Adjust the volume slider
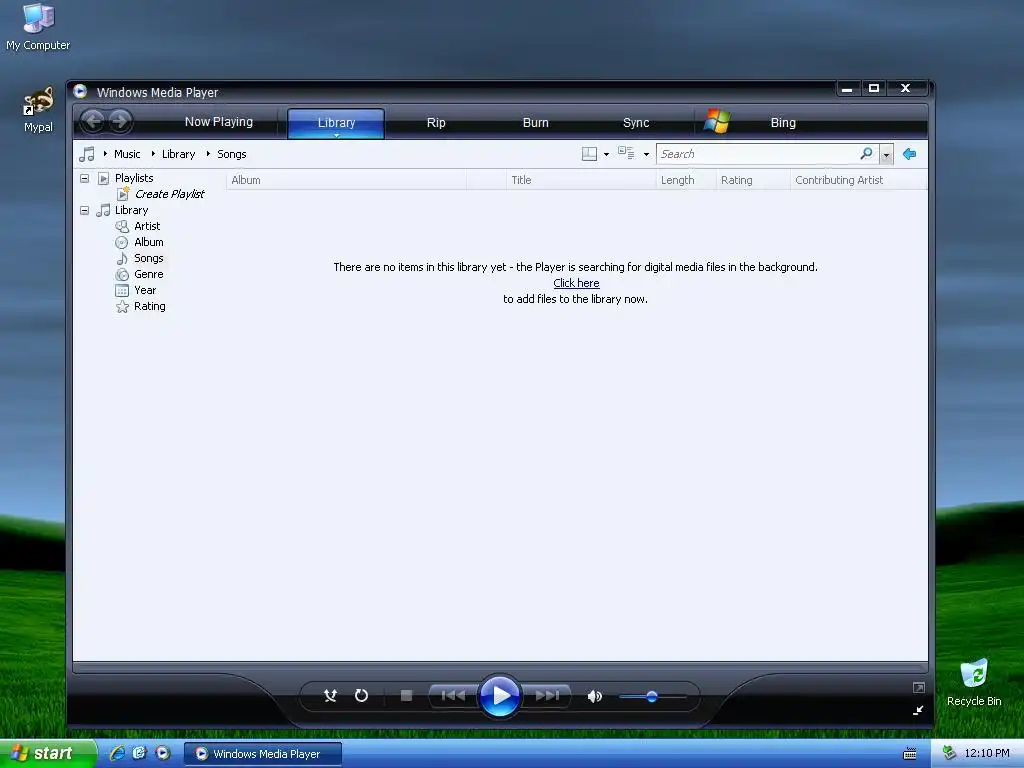 coord(652,697)
